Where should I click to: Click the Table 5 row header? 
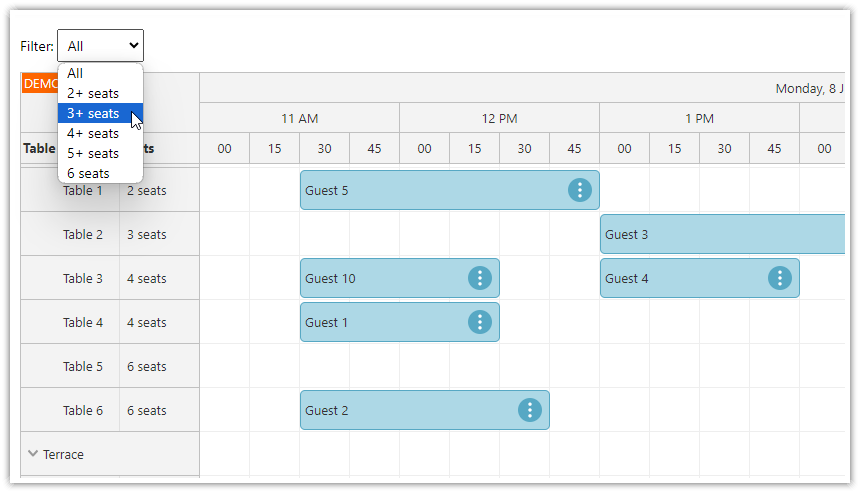point(82,366)
